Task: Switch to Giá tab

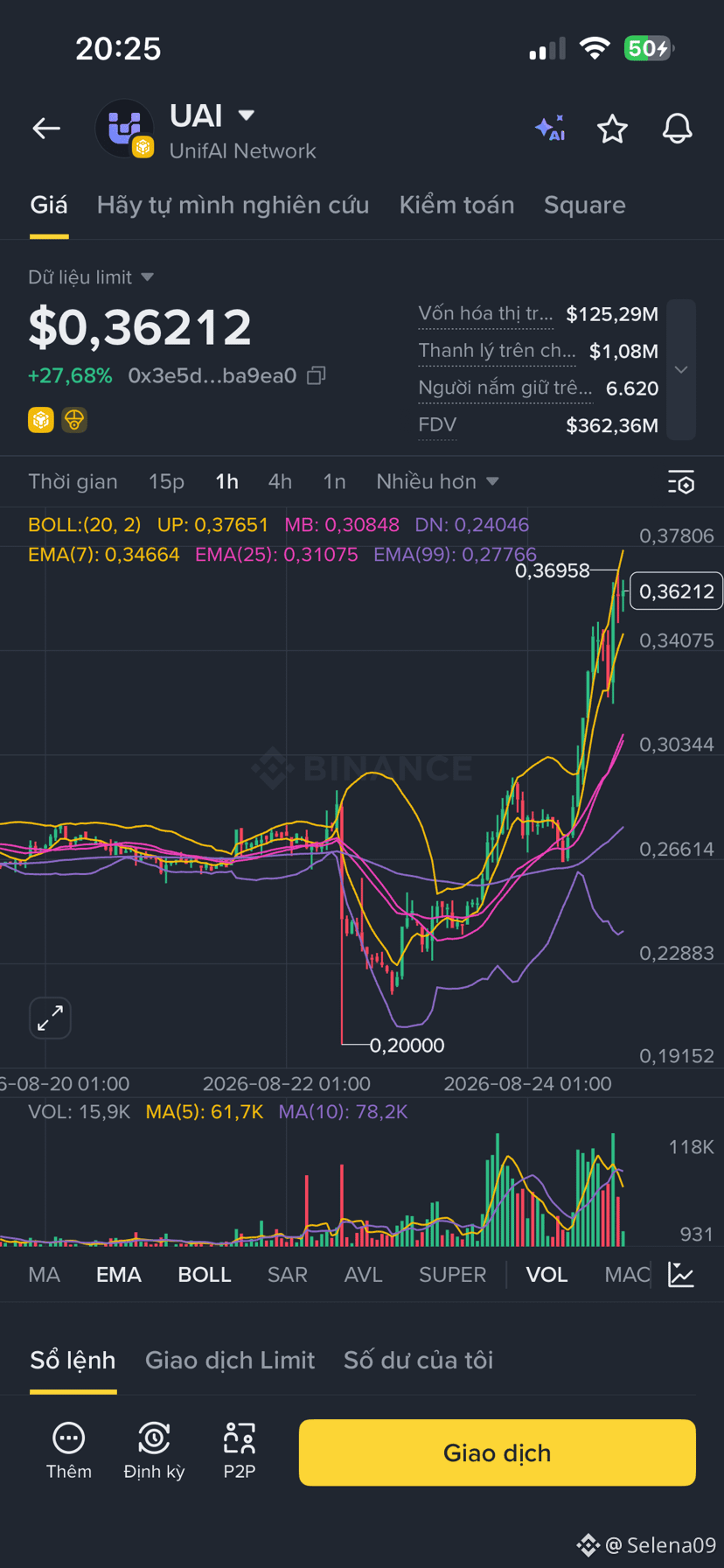Action: (x=49, y=205)
